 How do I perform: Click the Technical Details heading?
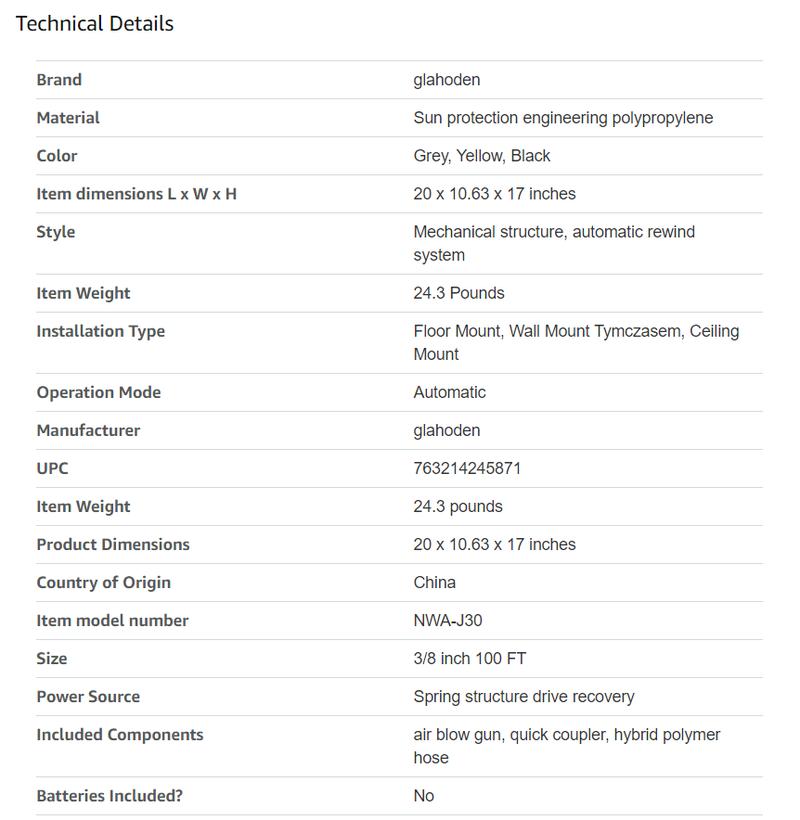95,24
